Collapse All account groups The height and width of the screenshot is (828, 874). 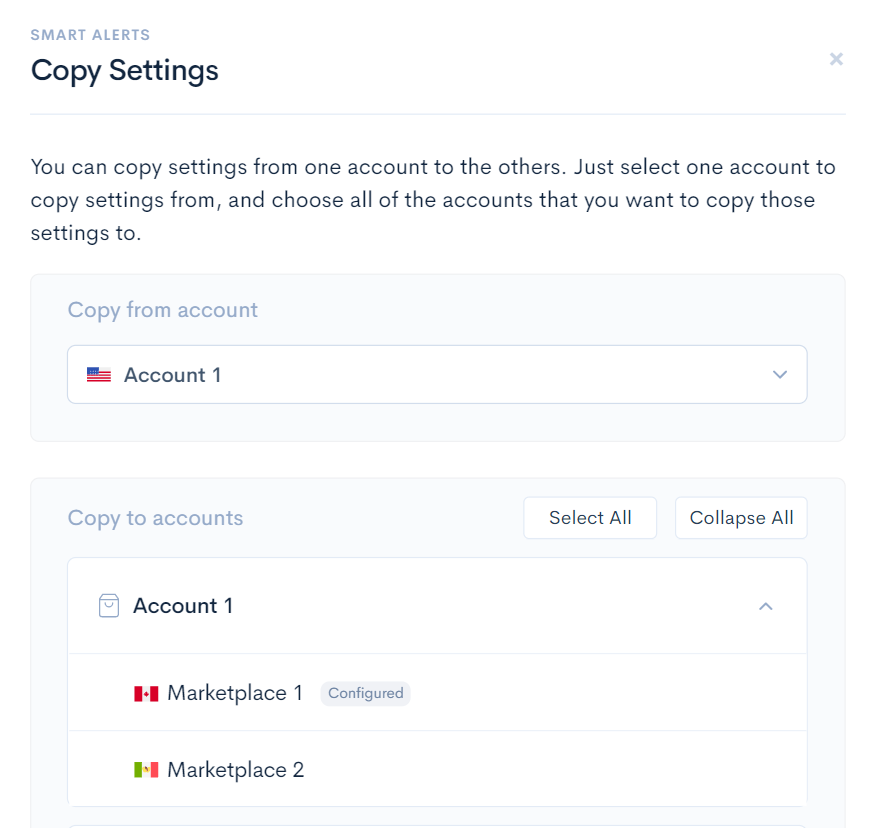click(741, 518)
